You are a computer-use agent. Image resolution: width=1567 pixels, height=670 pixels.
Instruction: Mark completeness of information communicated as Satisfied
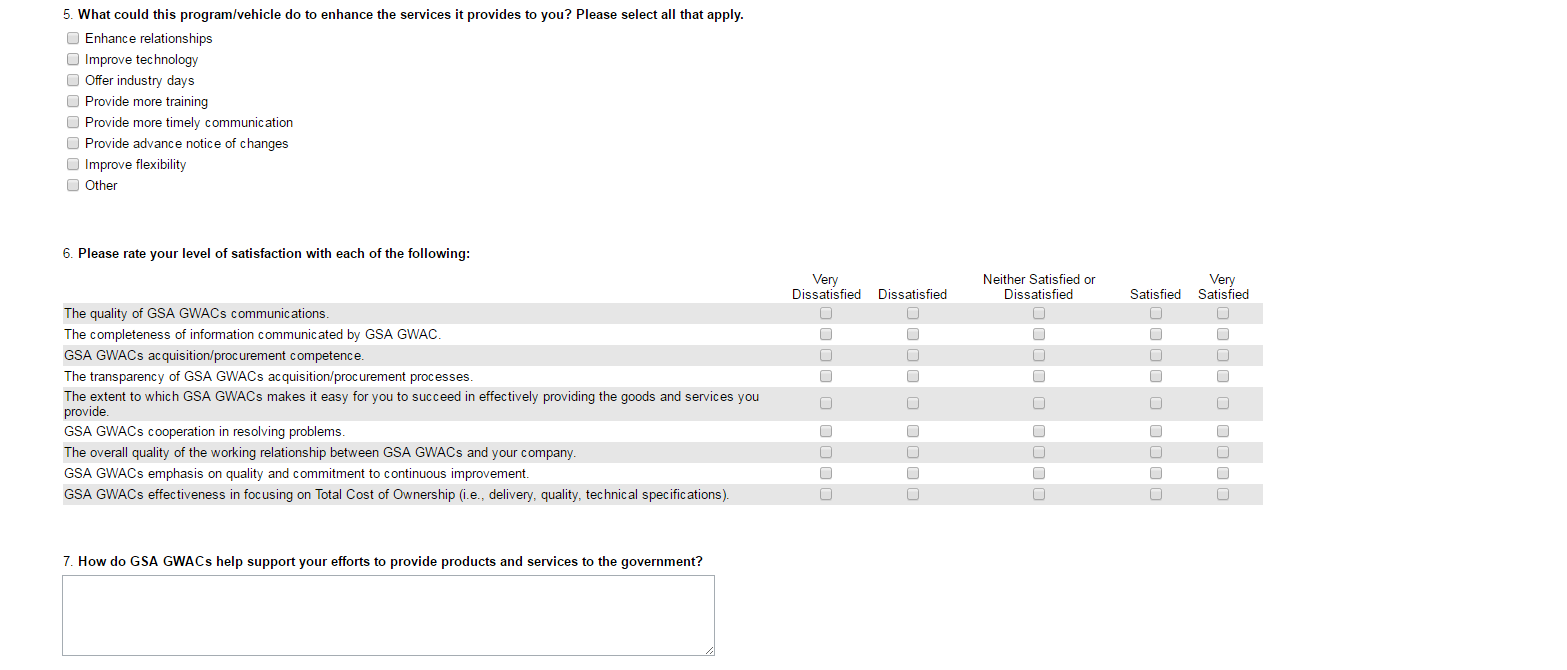1156,334
